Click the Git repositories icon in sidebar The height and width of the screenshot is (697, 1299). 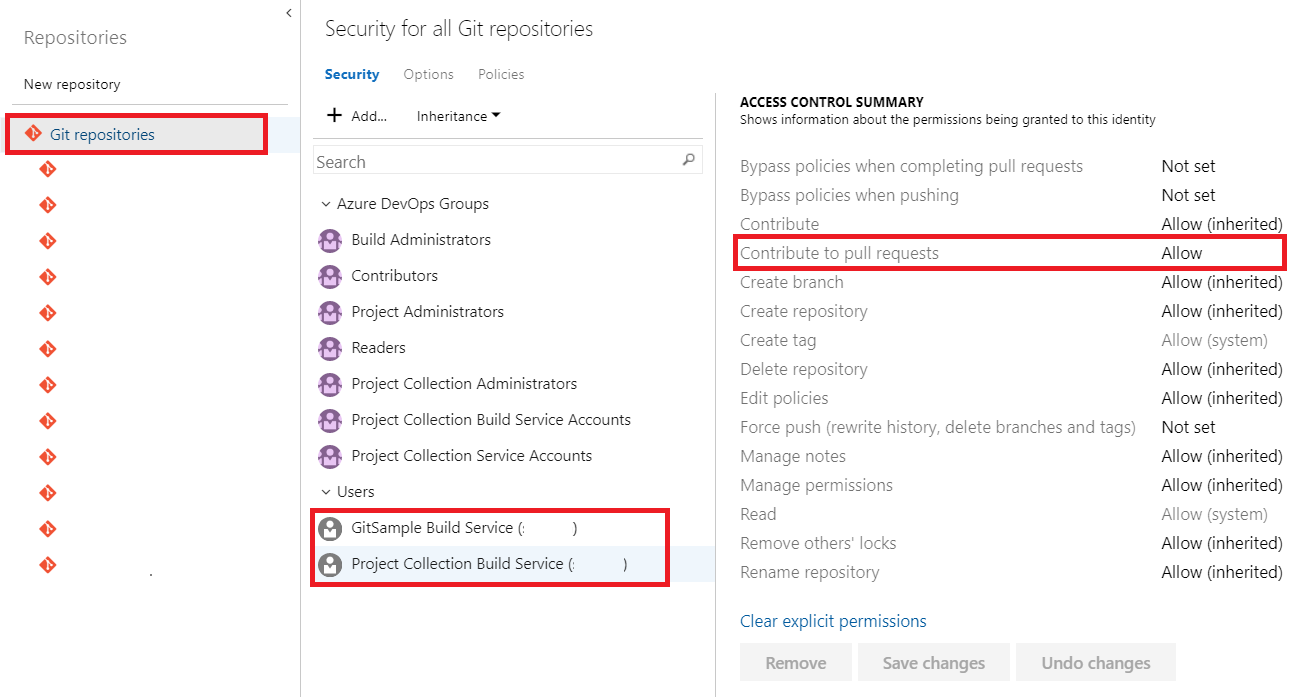coord(33,134)
